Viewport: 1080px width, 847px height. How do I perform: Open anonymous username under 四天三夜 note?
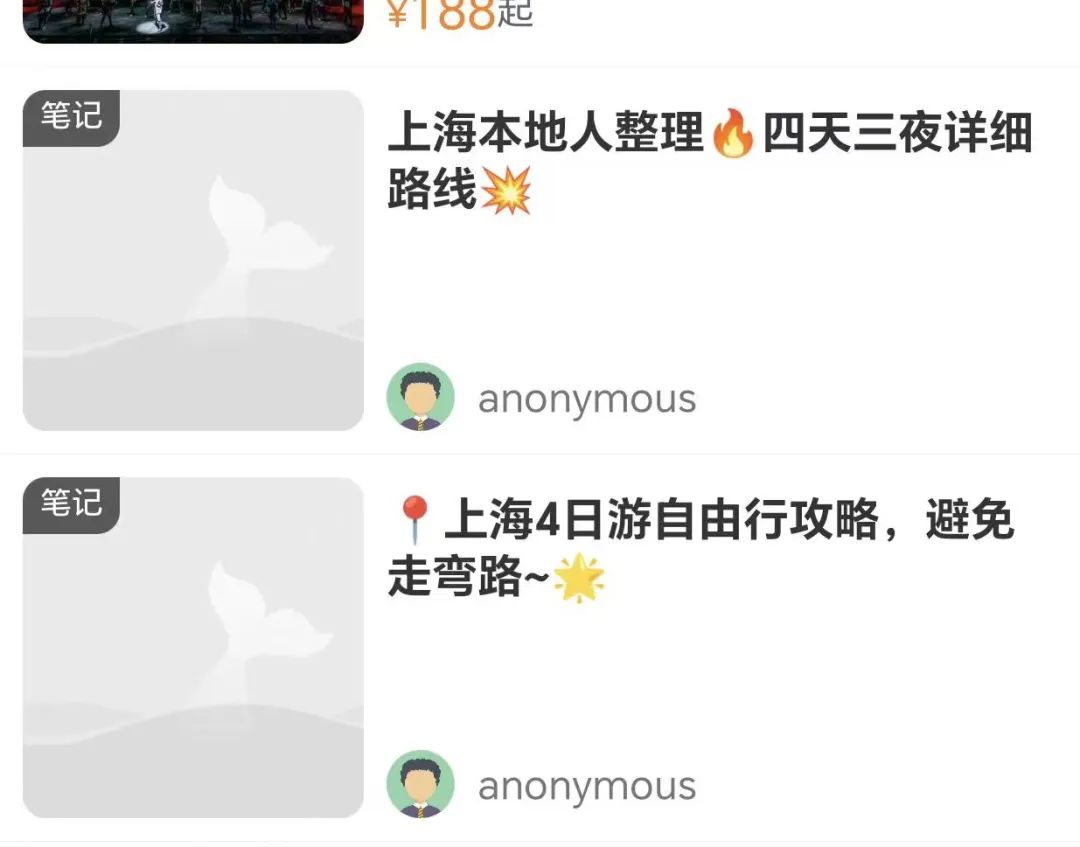[x=587, y=399]
